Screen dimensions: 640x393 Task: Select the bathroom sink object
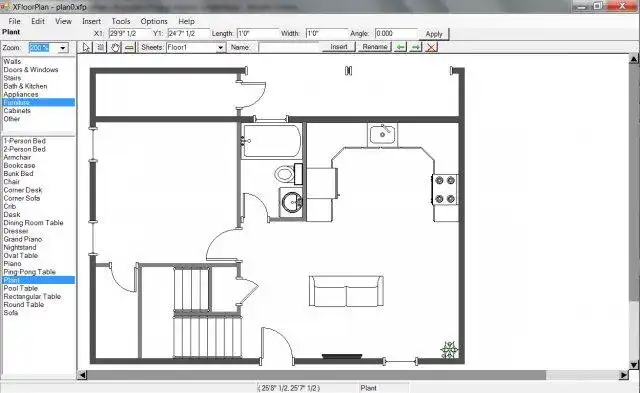click(x=291, y=202)
